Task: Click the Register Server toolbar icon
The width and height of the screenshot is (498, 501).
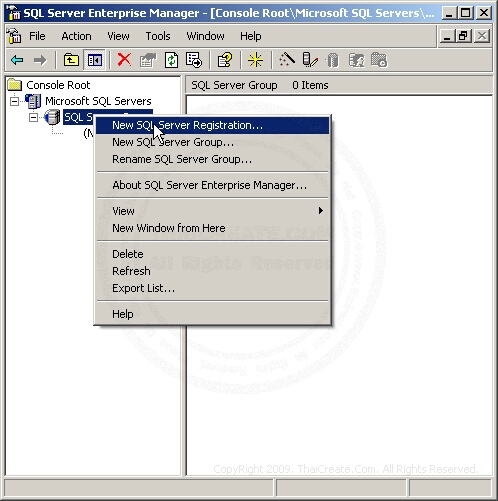Action: click(310, 60)
